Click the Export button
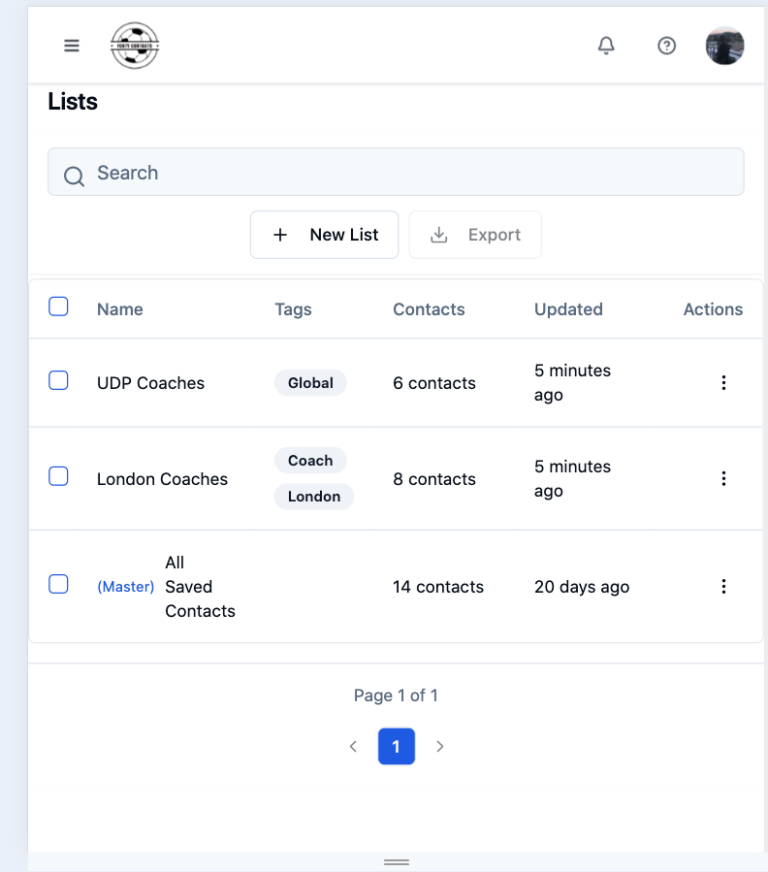 click(x=475, y=234)
